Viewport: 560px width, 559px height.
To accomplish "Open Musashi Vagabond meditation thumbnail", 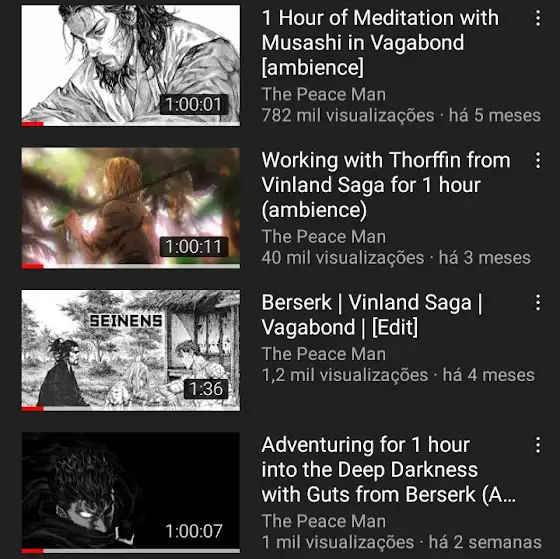I will 131,65.
